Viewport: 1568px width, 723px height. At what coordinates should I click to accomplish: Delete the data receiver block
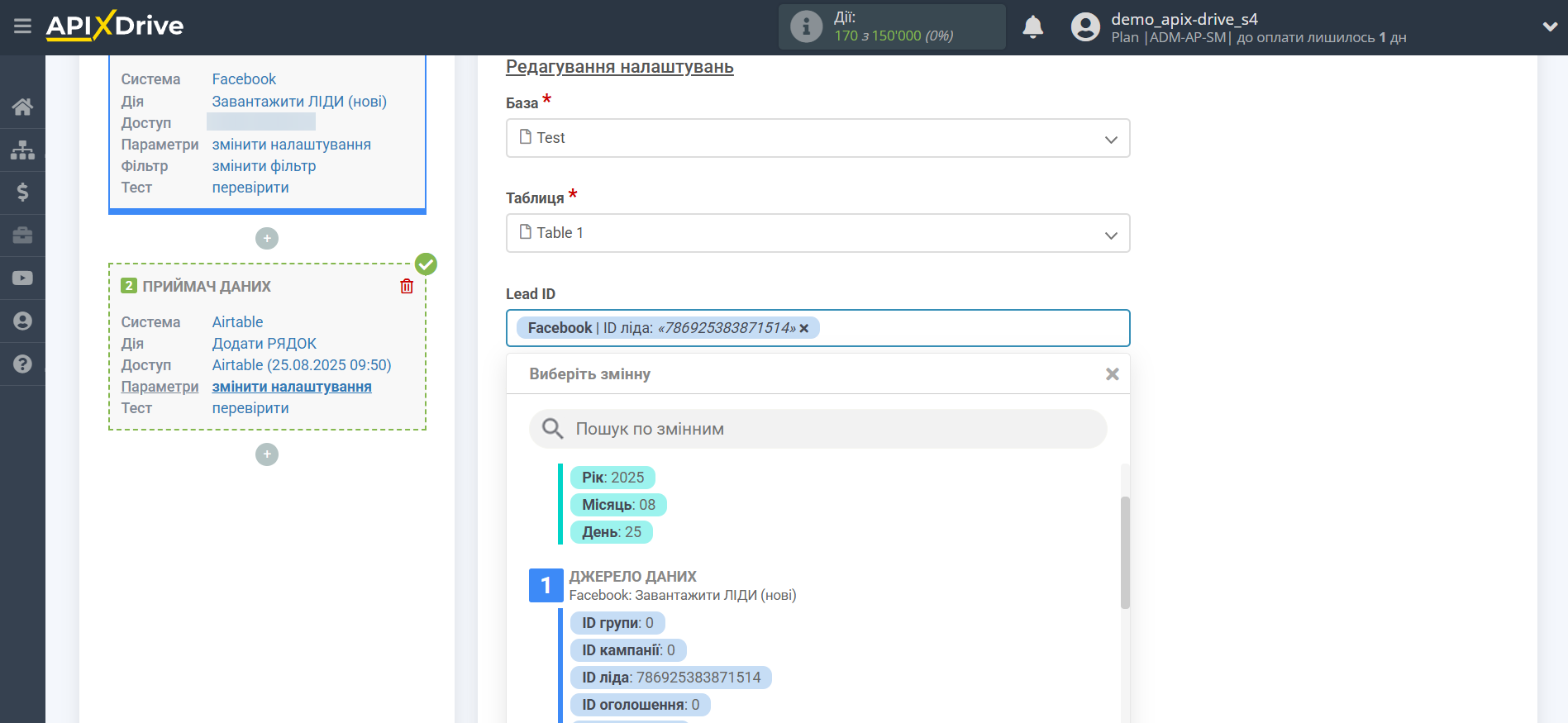pyautogui.click(x=407, y=286)
